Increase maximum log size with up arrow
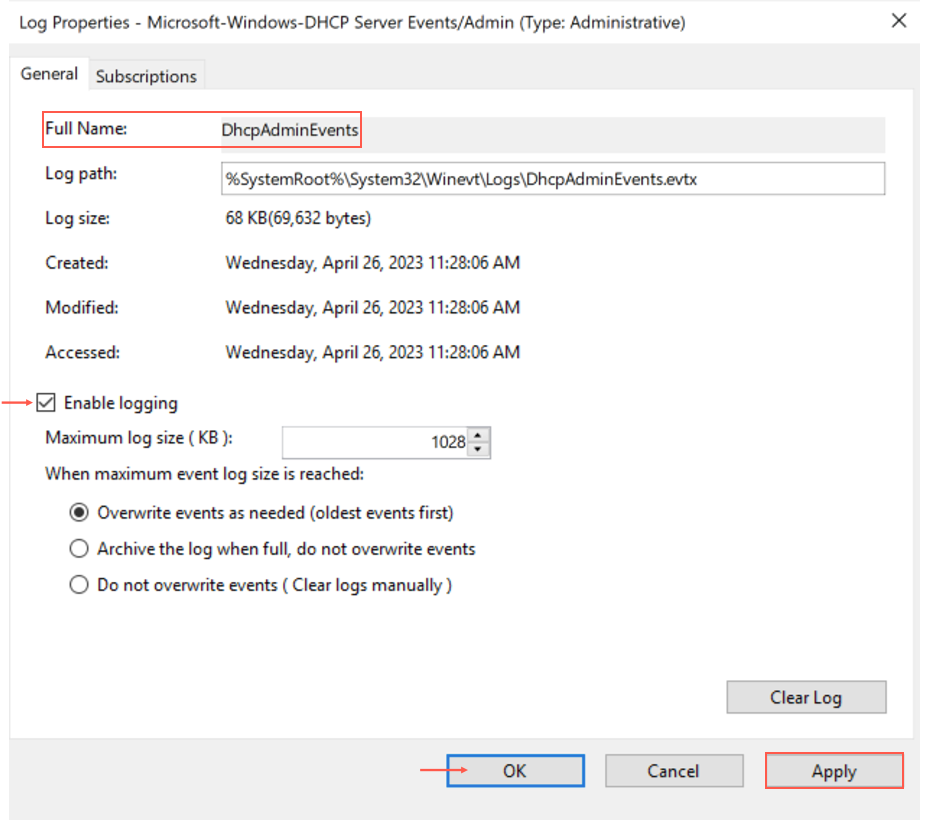The width and height of the screenshot is (927, 820). tap(479, 435)
